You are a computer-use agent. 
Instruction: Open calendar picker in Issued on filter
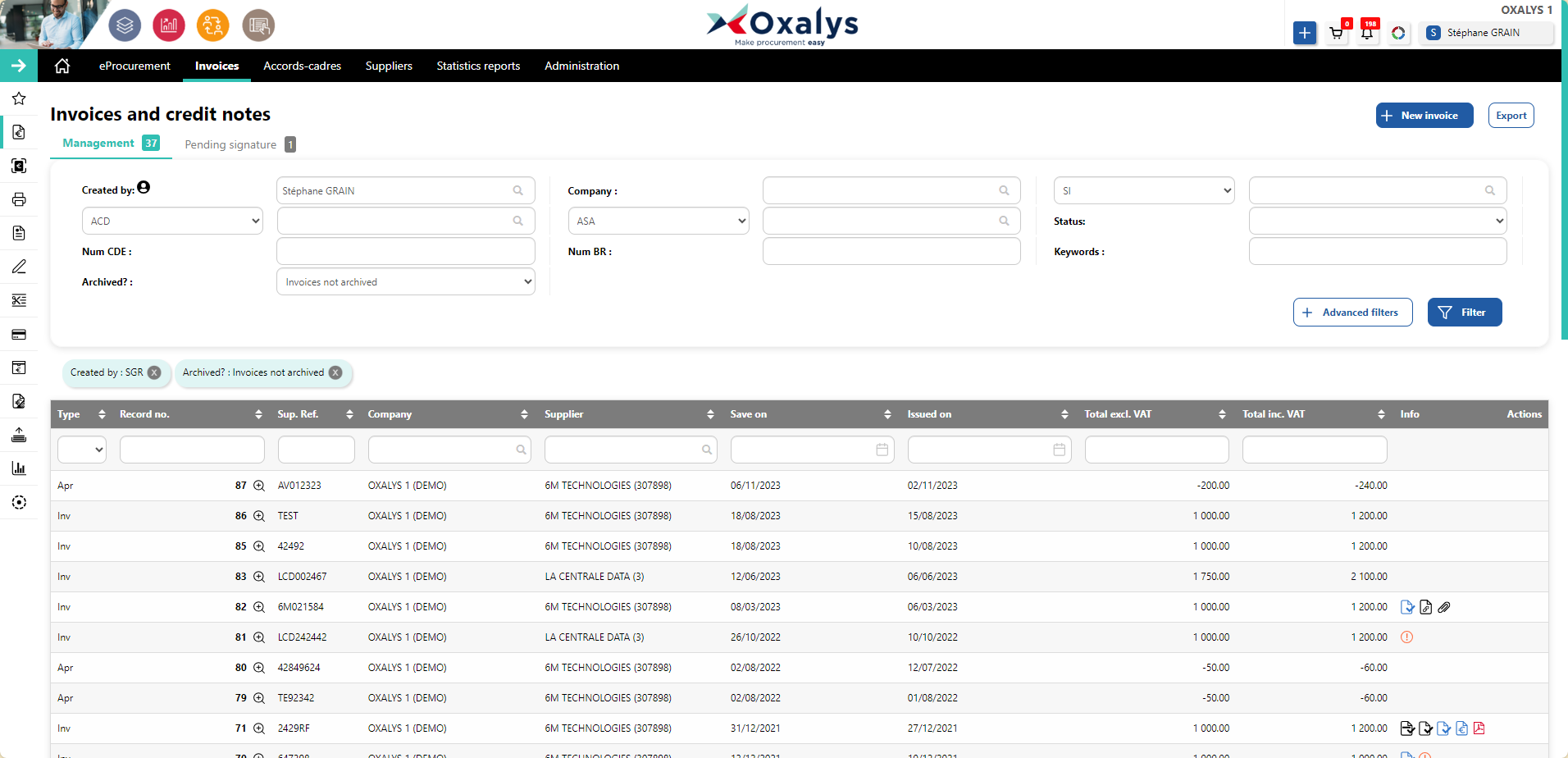[x=1060, y=450]
